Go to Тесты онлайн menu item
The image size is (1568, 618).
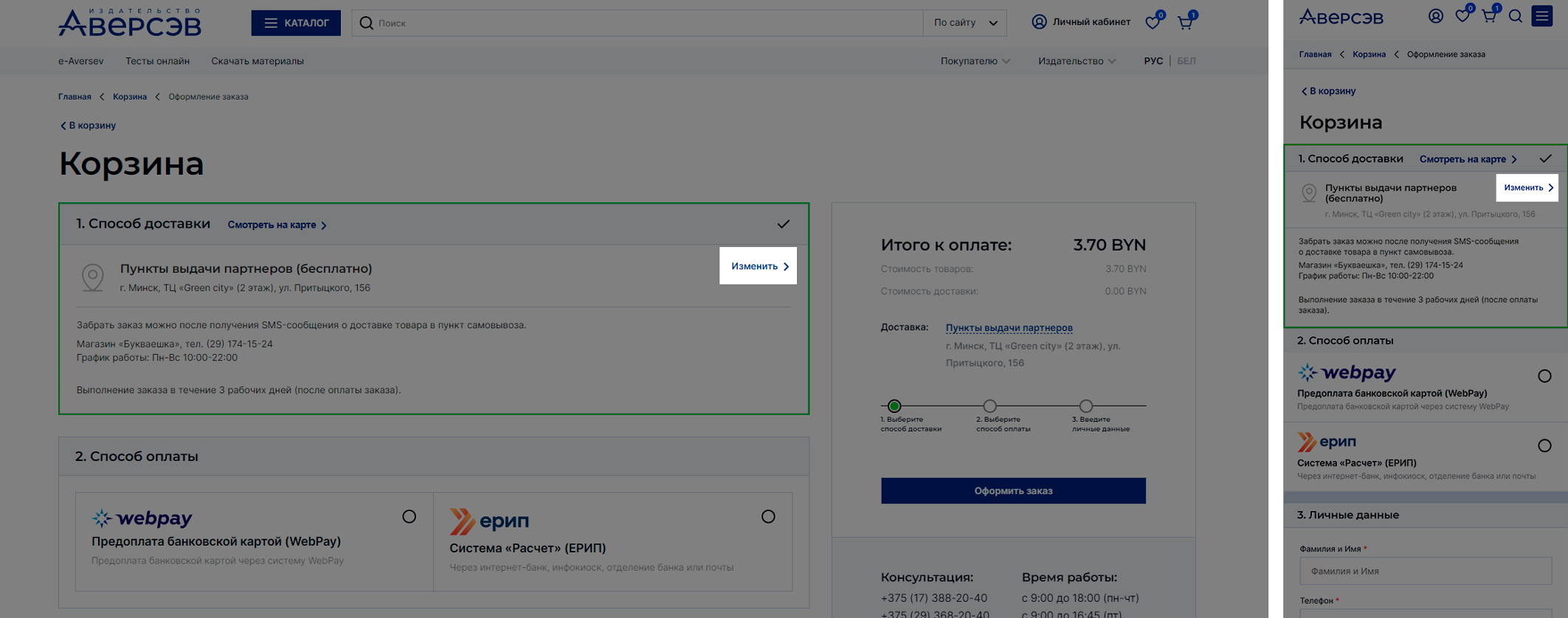pyautogui.click(x=157, y=61)
